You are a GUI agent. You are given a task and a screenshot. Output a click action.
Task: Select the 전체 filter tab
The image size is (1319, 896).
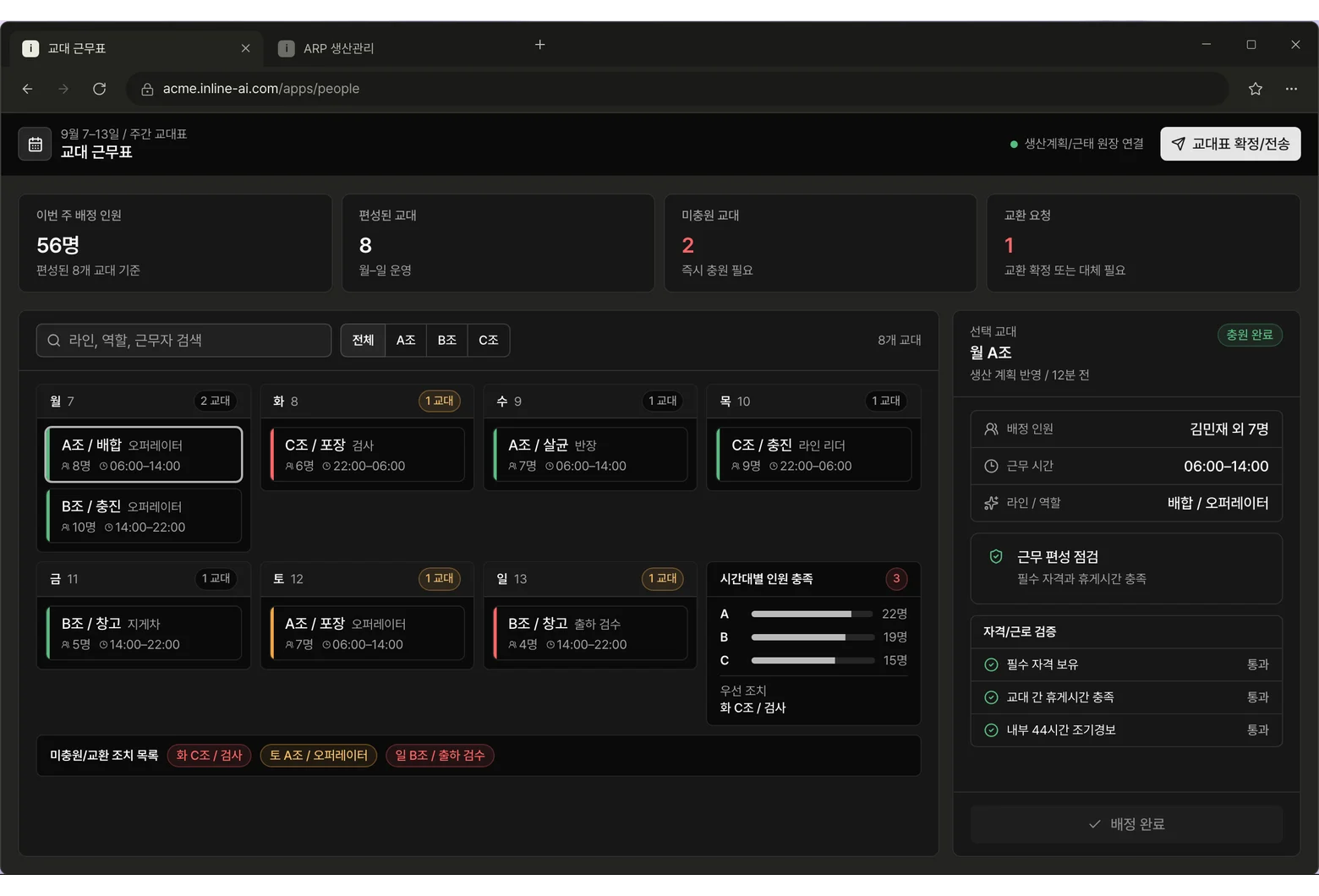pyautogui.click(x=363, y=340)
